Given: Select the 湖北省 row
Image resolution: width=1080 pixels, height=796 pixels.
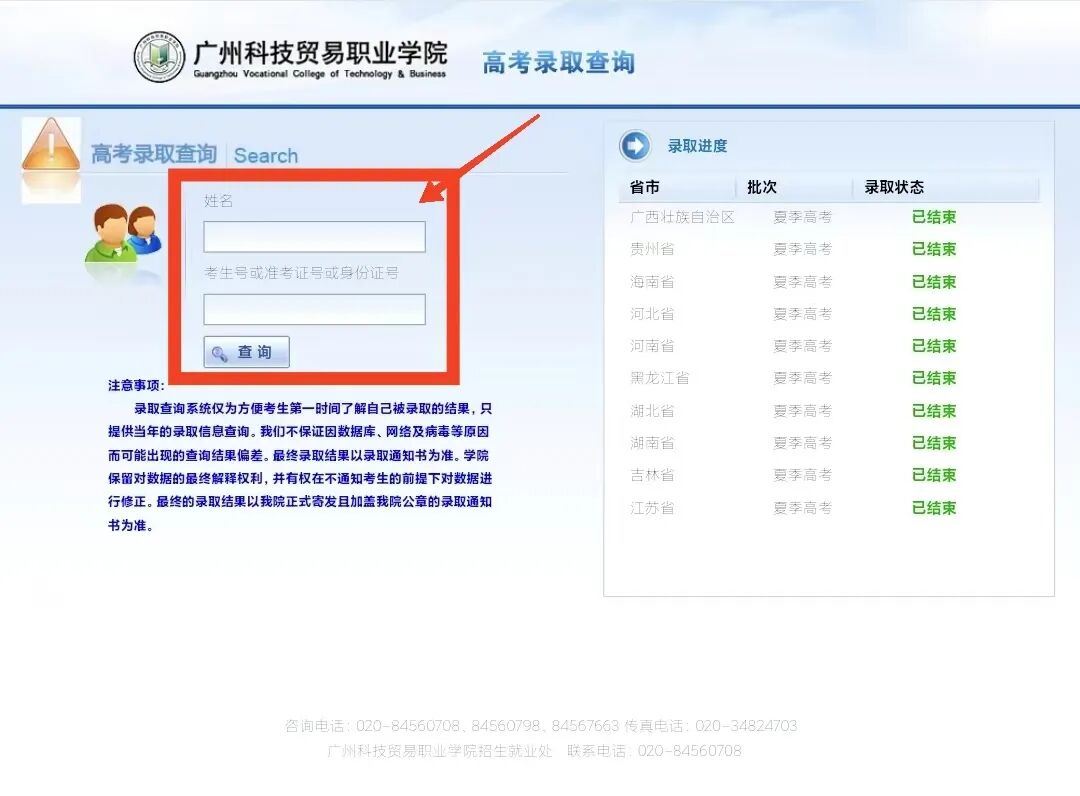Looking at the screenshot, I should 829,411.
